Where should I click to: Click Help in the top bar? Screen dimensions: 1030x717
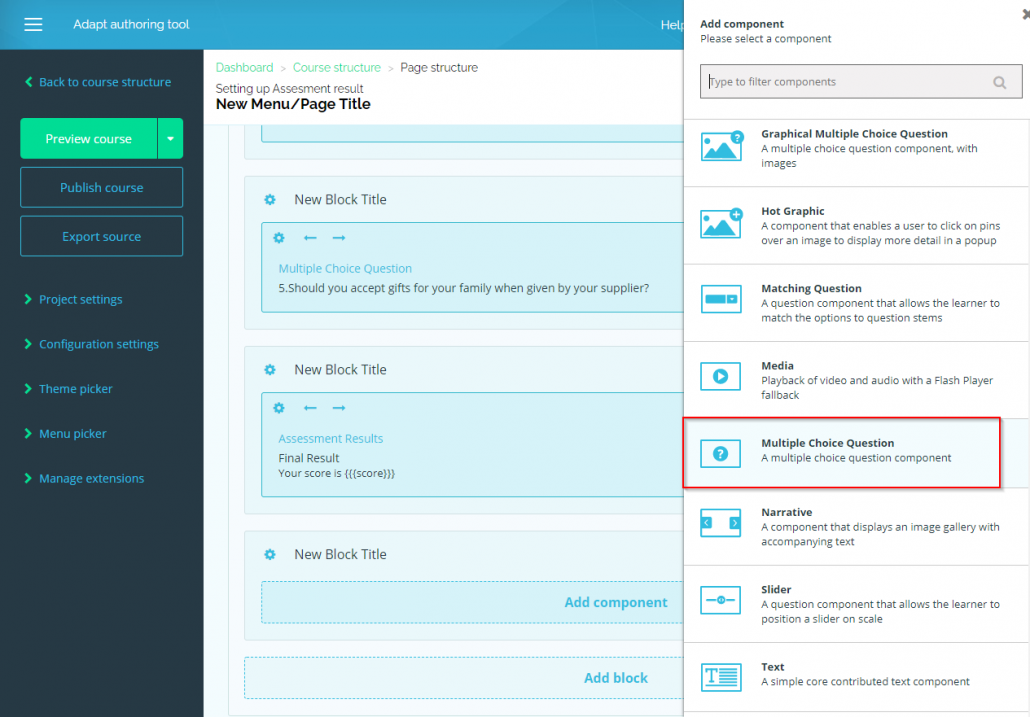(x=673, y=24)
